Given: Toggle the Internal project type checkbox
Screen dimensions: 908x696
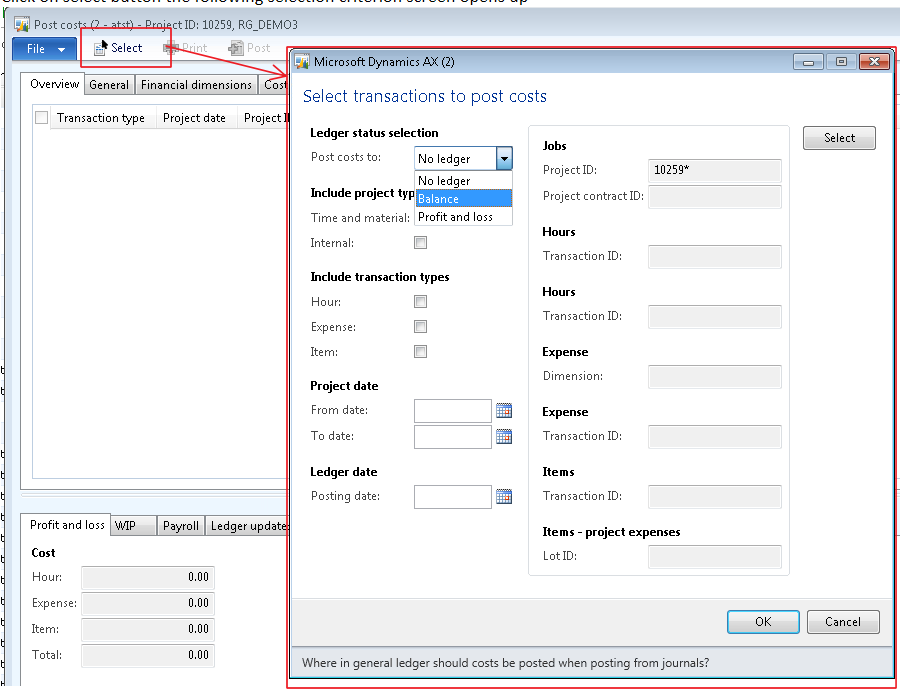Looking at the screenshot, I should [421, 243].
